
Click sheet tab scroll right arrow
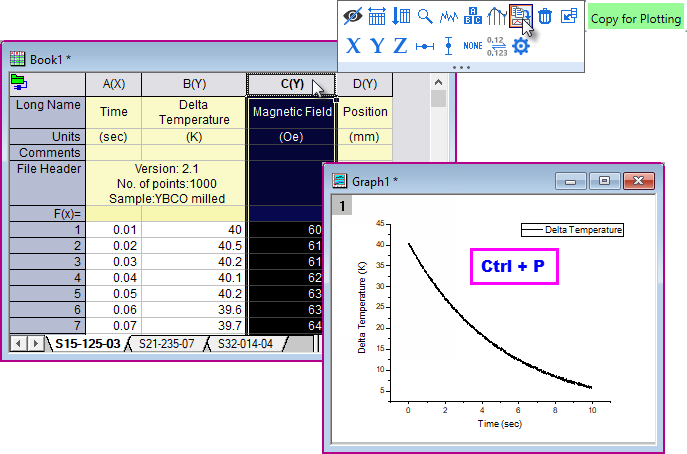tap(35, 344)
